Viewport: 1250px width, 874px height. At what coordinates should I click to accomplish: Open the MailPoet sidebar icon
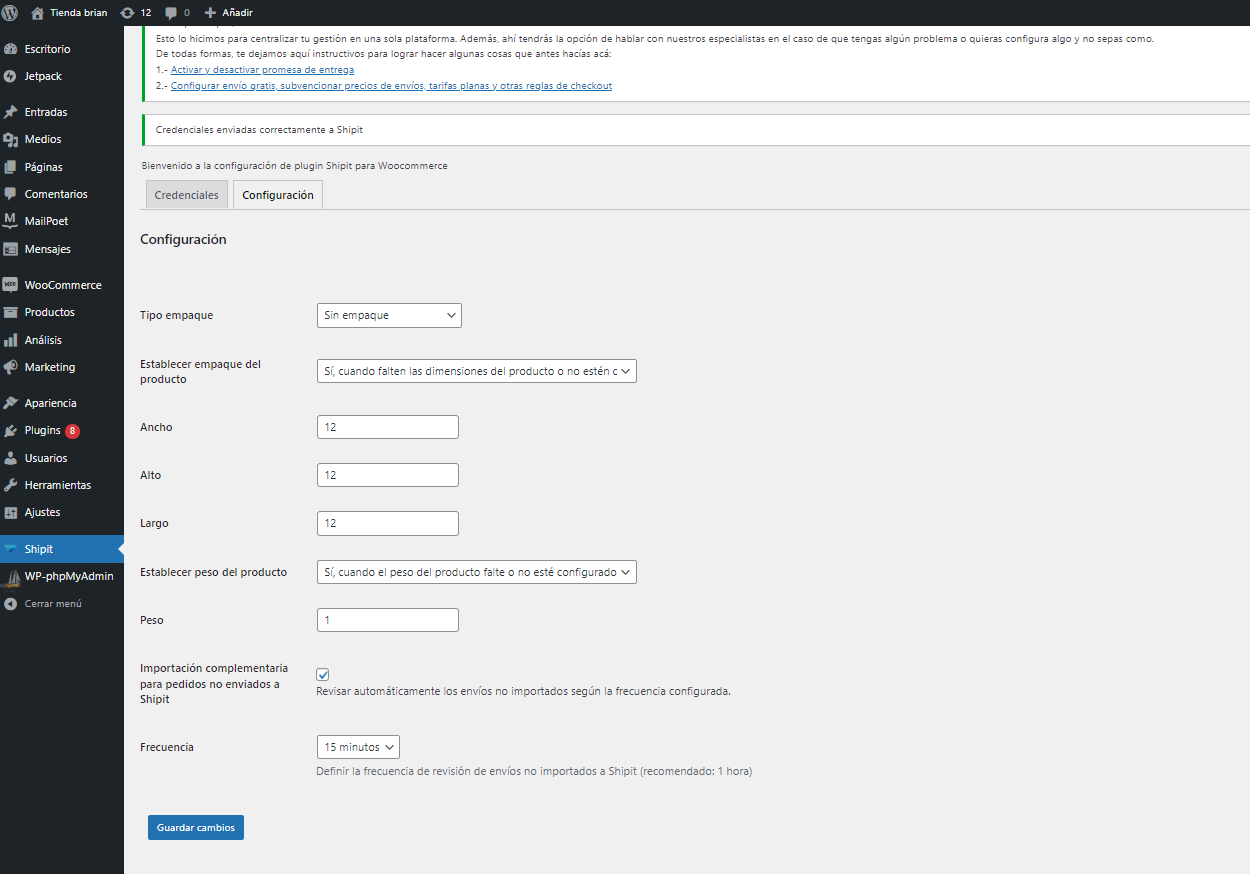click(x=11, y=221)
